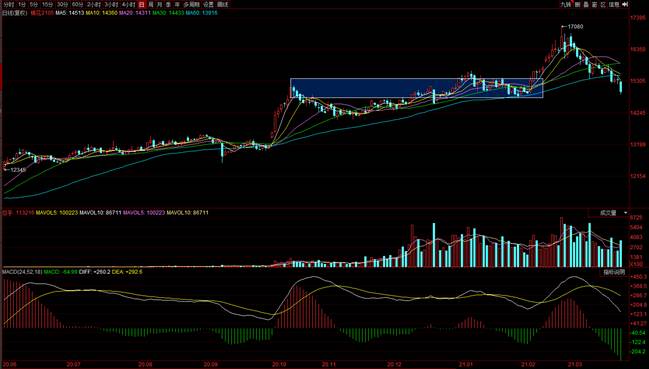
Task: Click the zoom icon left of 信息
Action: pyautogui.click(x=603, y=5)
